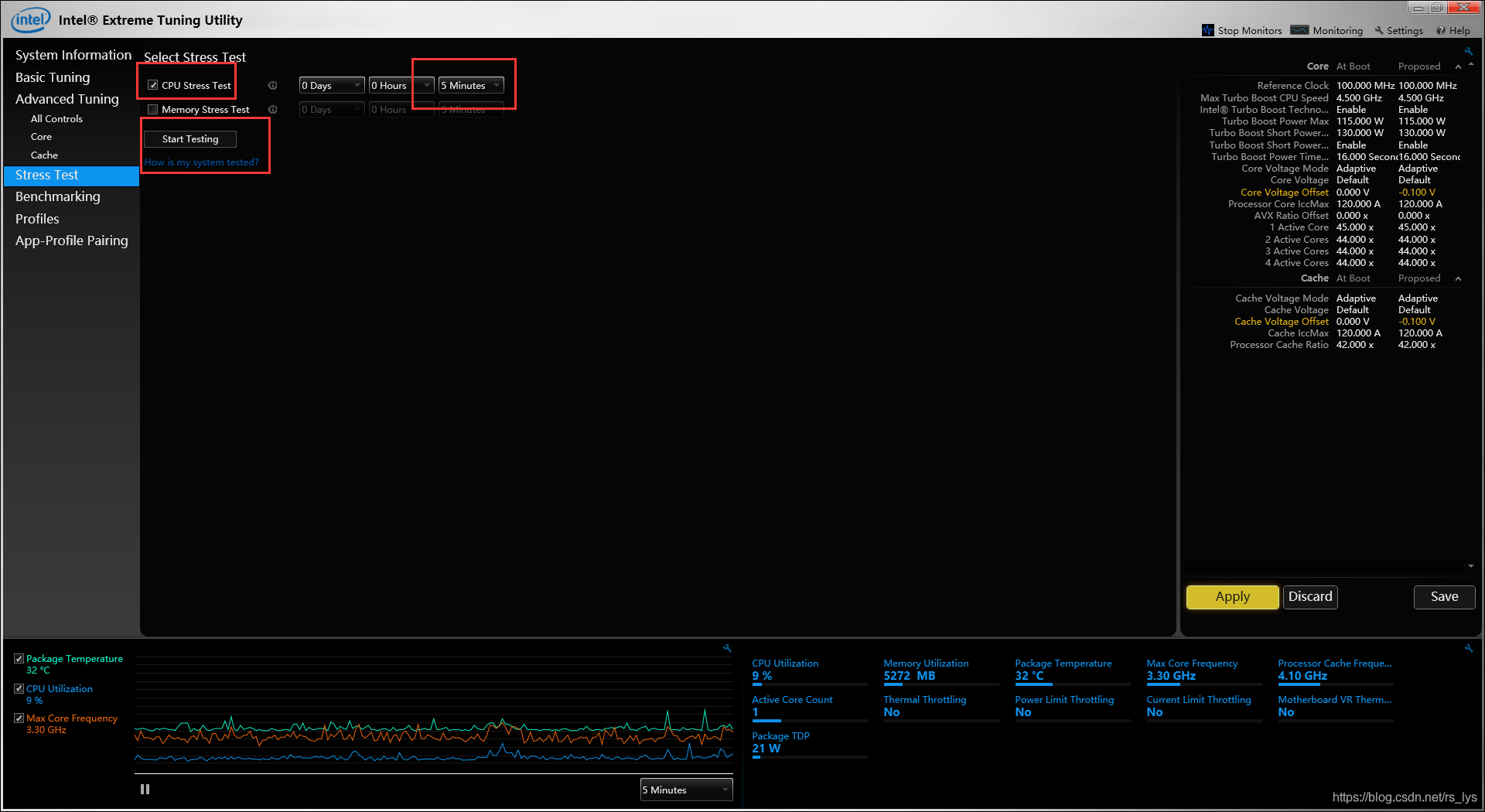The width and height of the screenshot is (1485, 812).
Task: Apply the proposed tuning settings
Action: [1232, 597]
